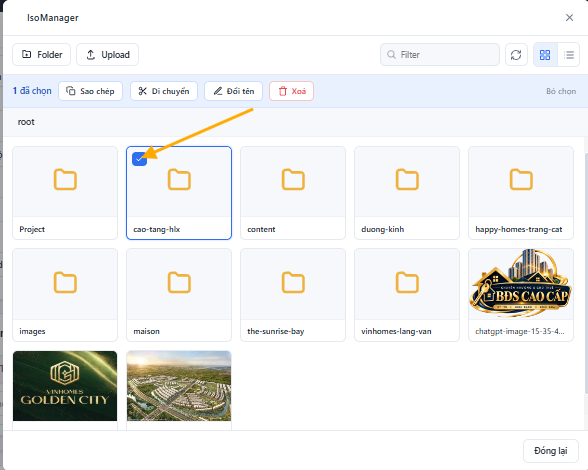Click the refresh icon next to Filter
The height and width of the screenshot is (470, 588).
516,55
